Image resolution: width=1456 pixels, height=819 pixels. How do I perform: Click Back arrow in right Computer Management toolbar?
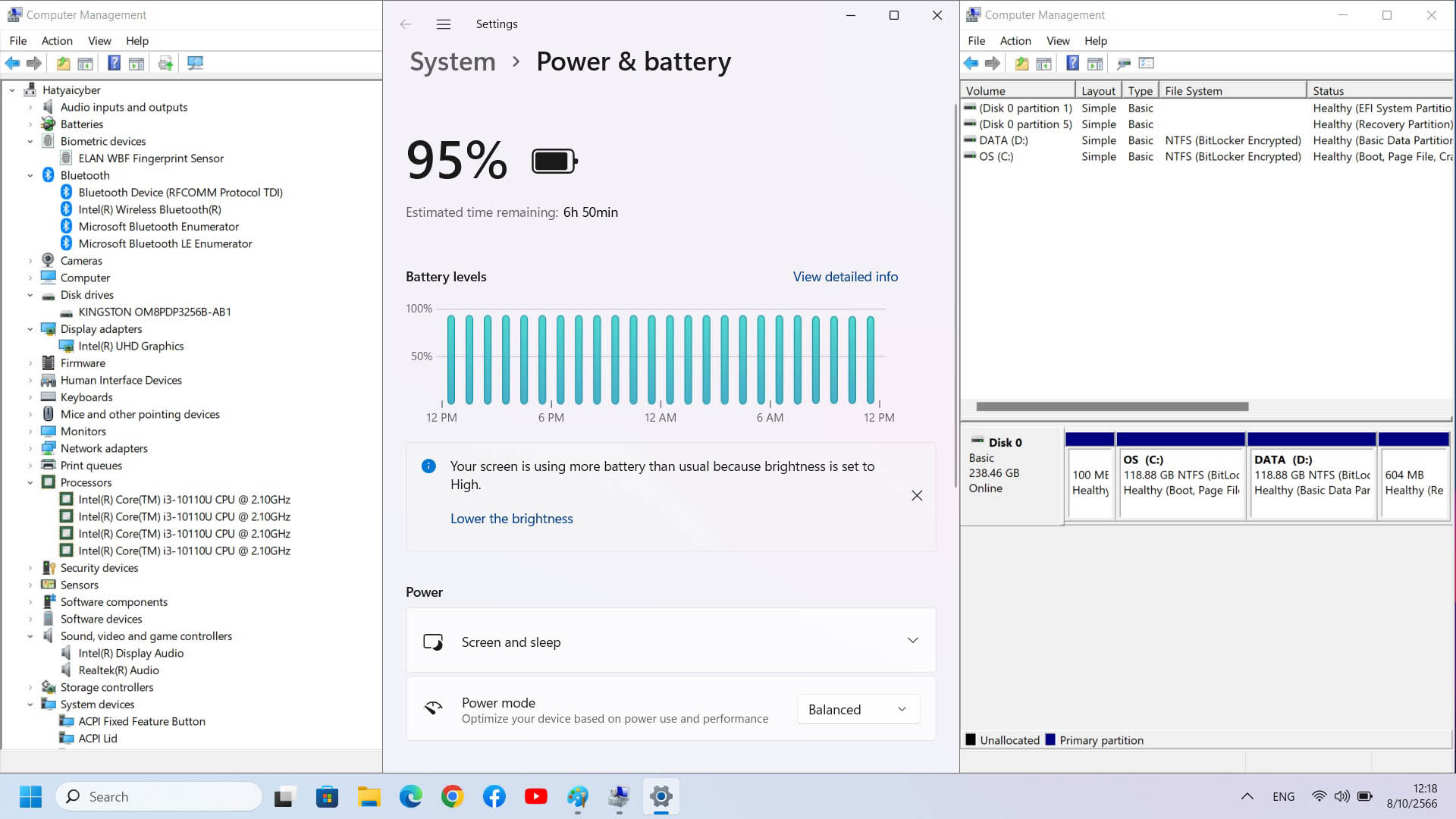971,64
